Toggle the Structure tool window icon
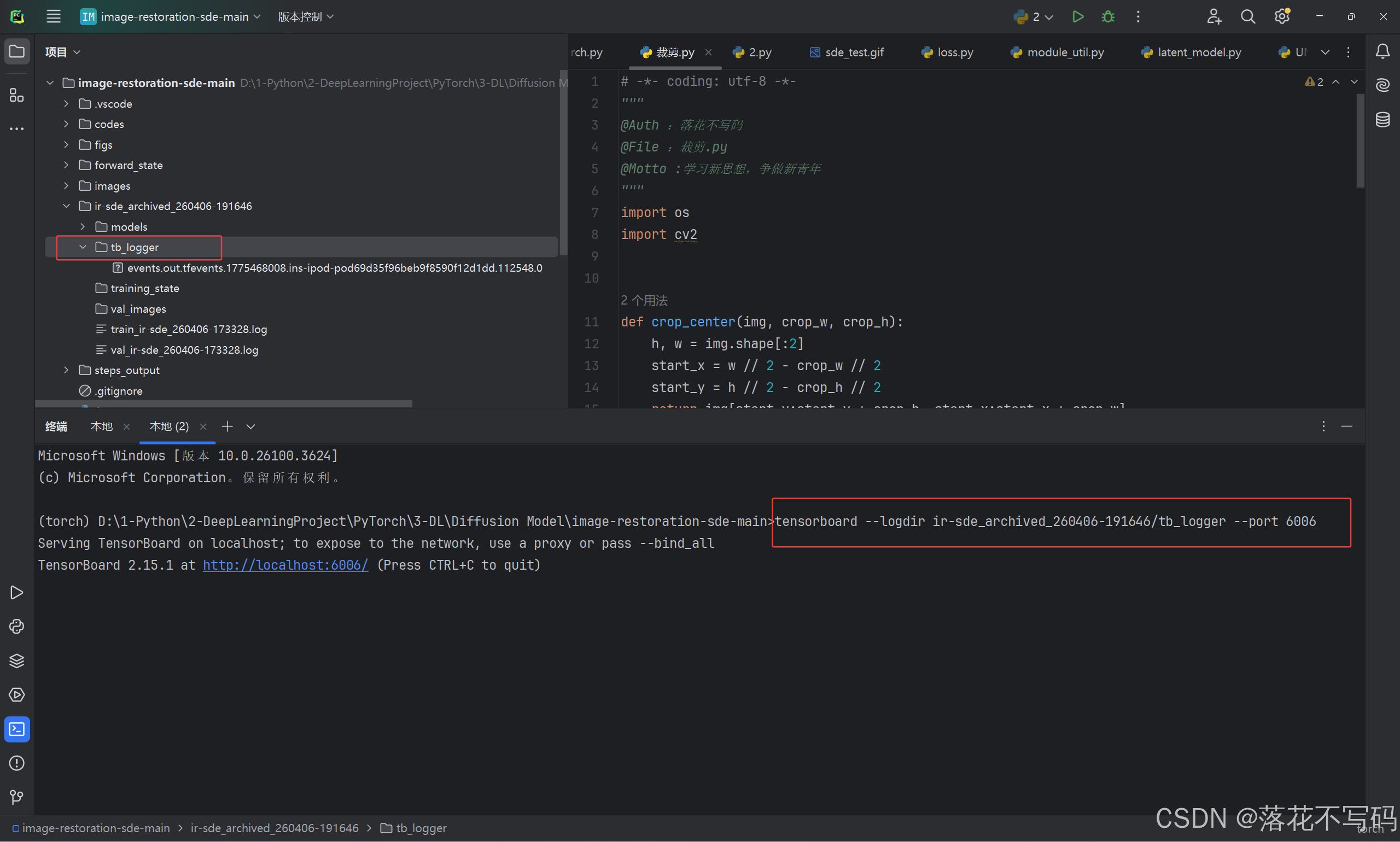 17,95
